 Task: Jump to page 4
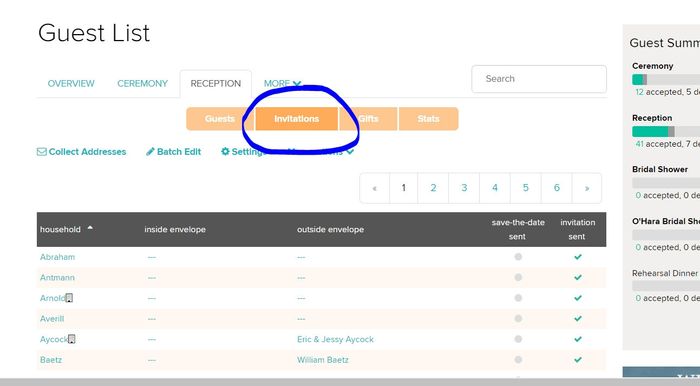tap(495, 188)
